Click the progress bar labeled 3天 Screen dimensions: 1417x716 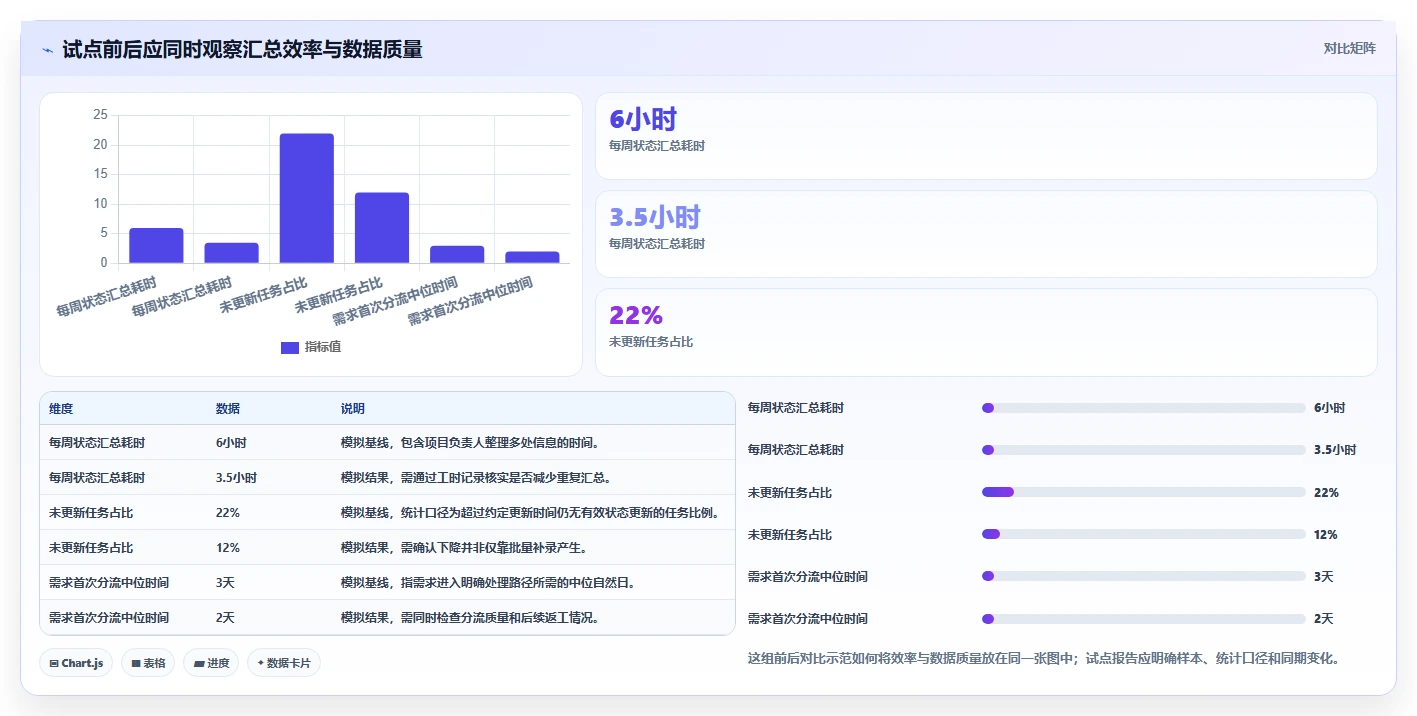[x=1144, y=576]
